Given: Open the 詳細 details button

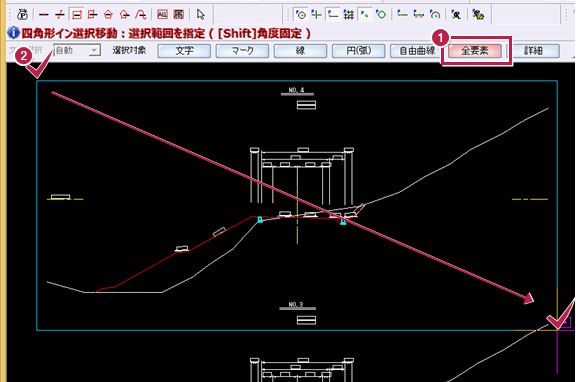Looking at the screenshot, I should (533, 51).
